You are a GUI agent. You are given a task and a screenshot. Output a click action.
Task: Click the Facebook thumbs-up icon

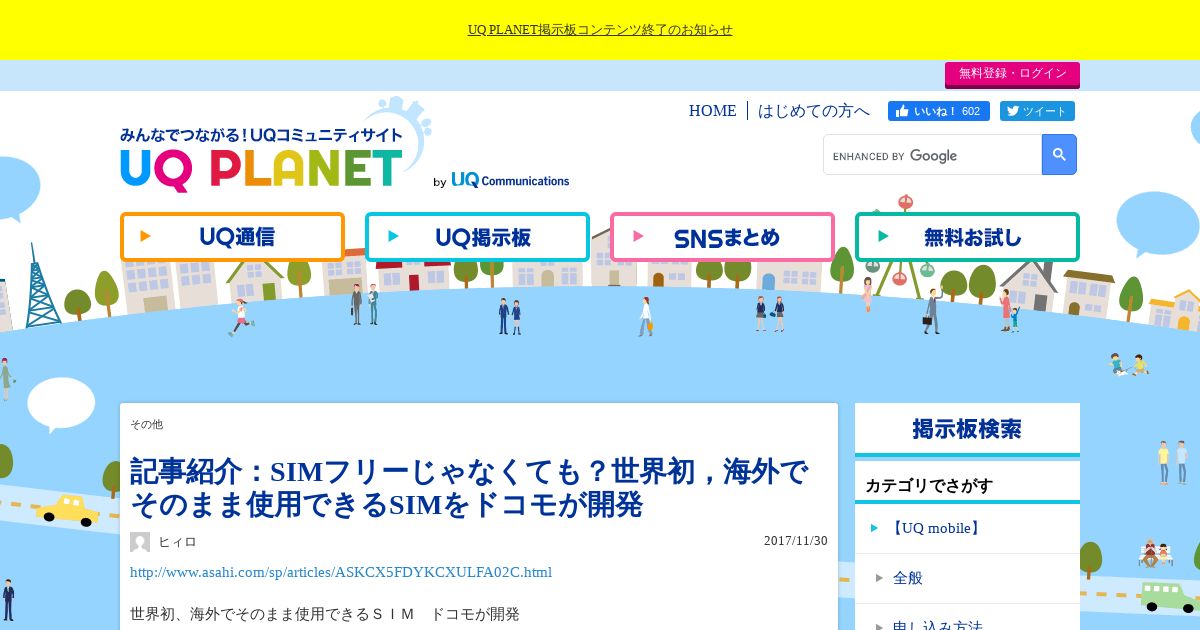(902, 111)
